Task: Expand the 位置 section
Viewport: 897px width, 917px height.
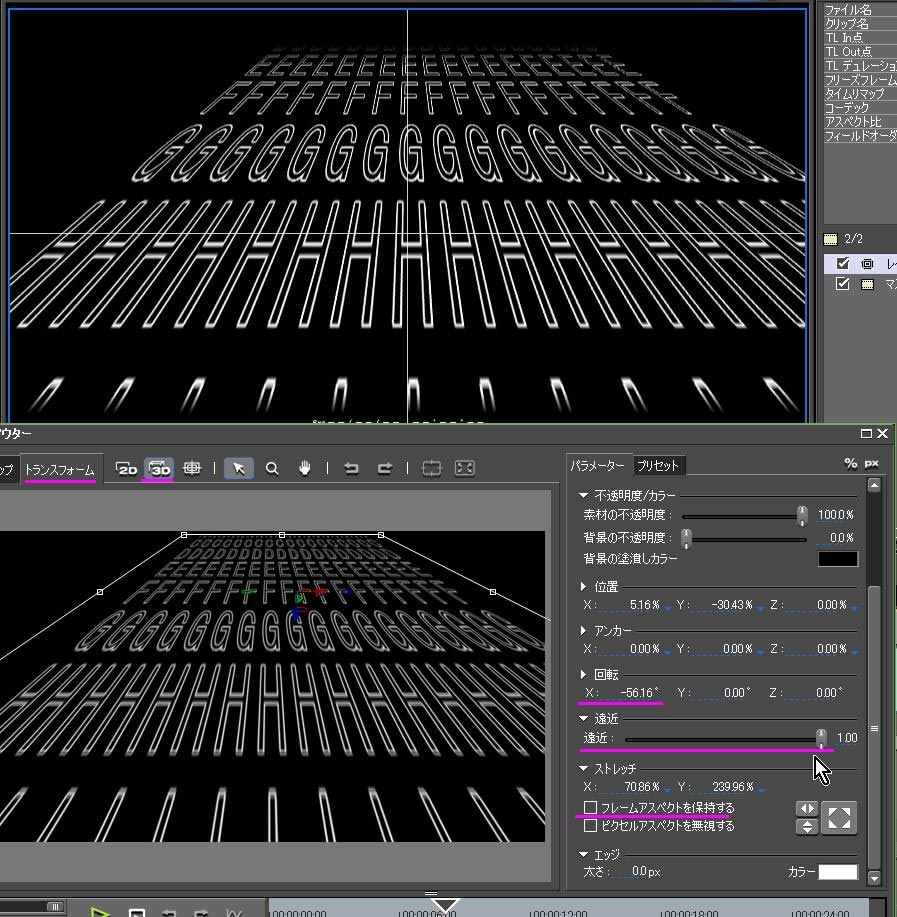Action: [584, 587]
